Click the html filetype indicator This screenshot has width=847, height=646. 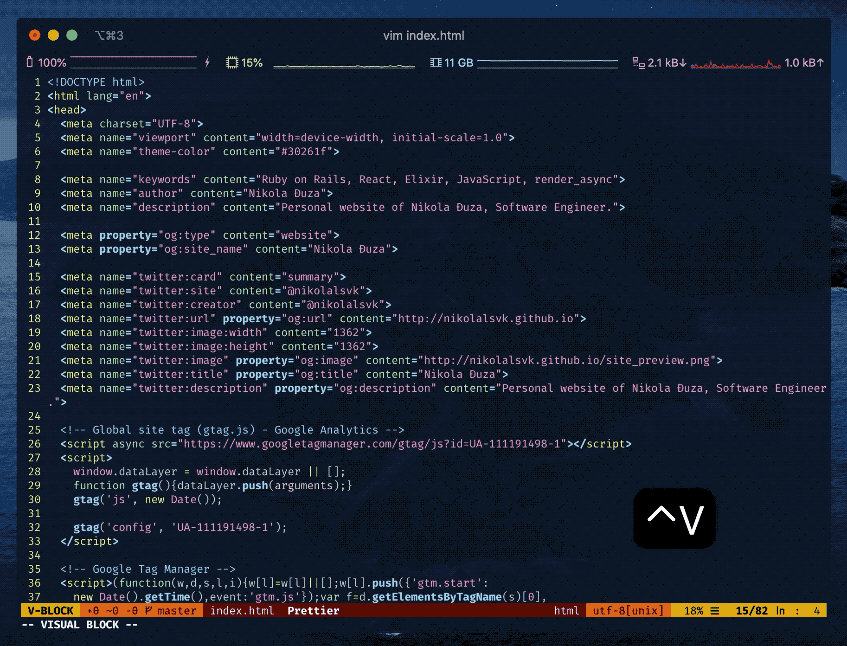click(x=566, y=610)
